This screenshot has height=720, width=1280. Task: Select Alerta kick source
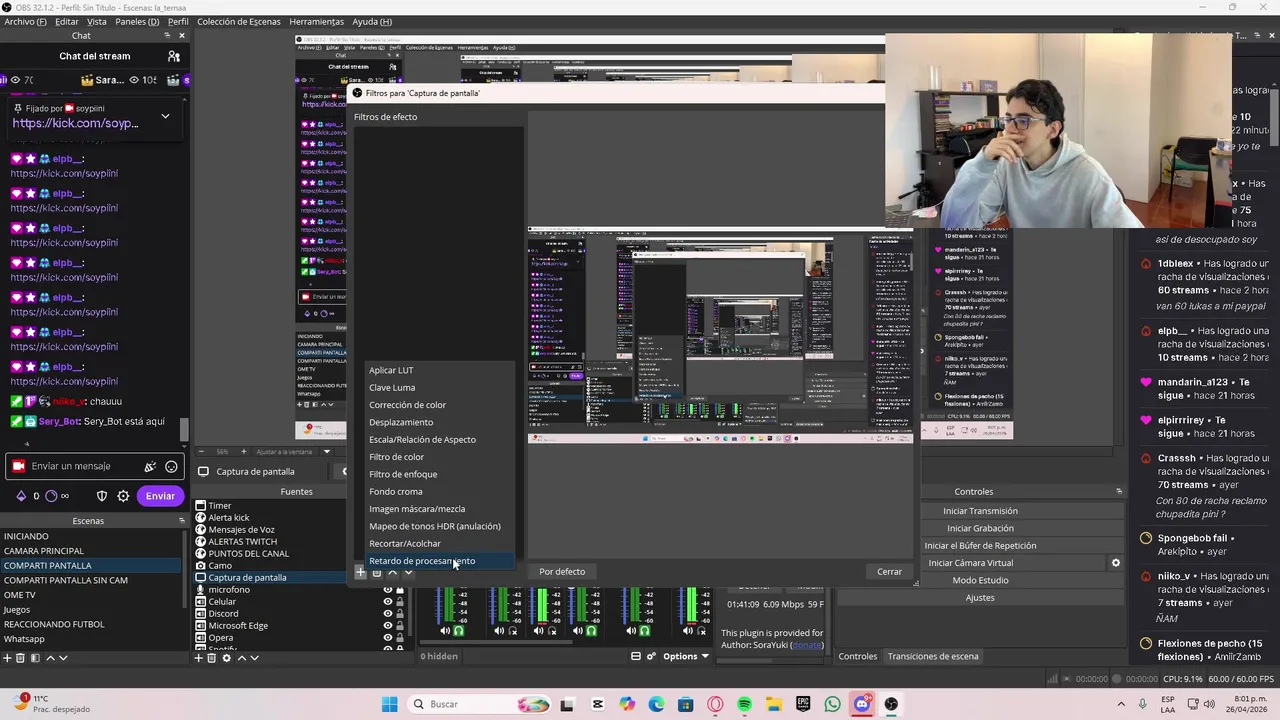tap(229, 518)
